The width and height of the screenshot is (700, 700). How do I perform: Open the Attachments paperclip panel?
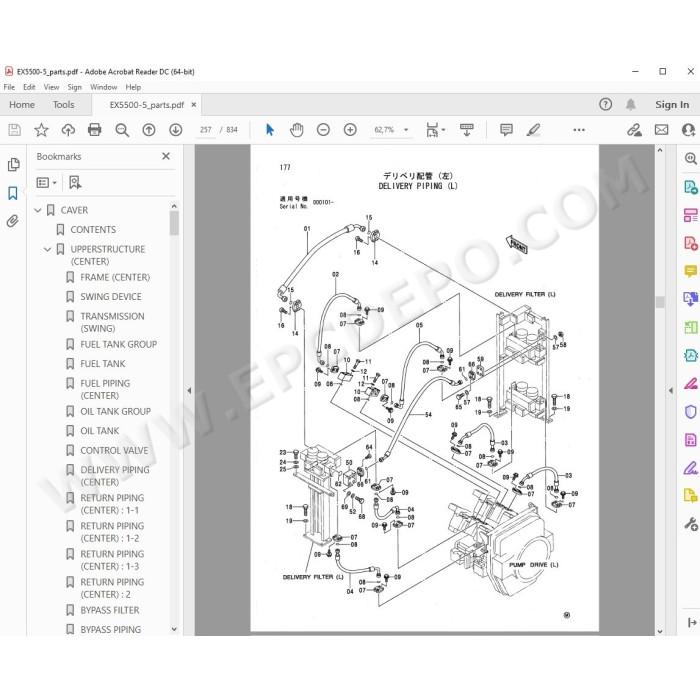(x=13, y=221)
